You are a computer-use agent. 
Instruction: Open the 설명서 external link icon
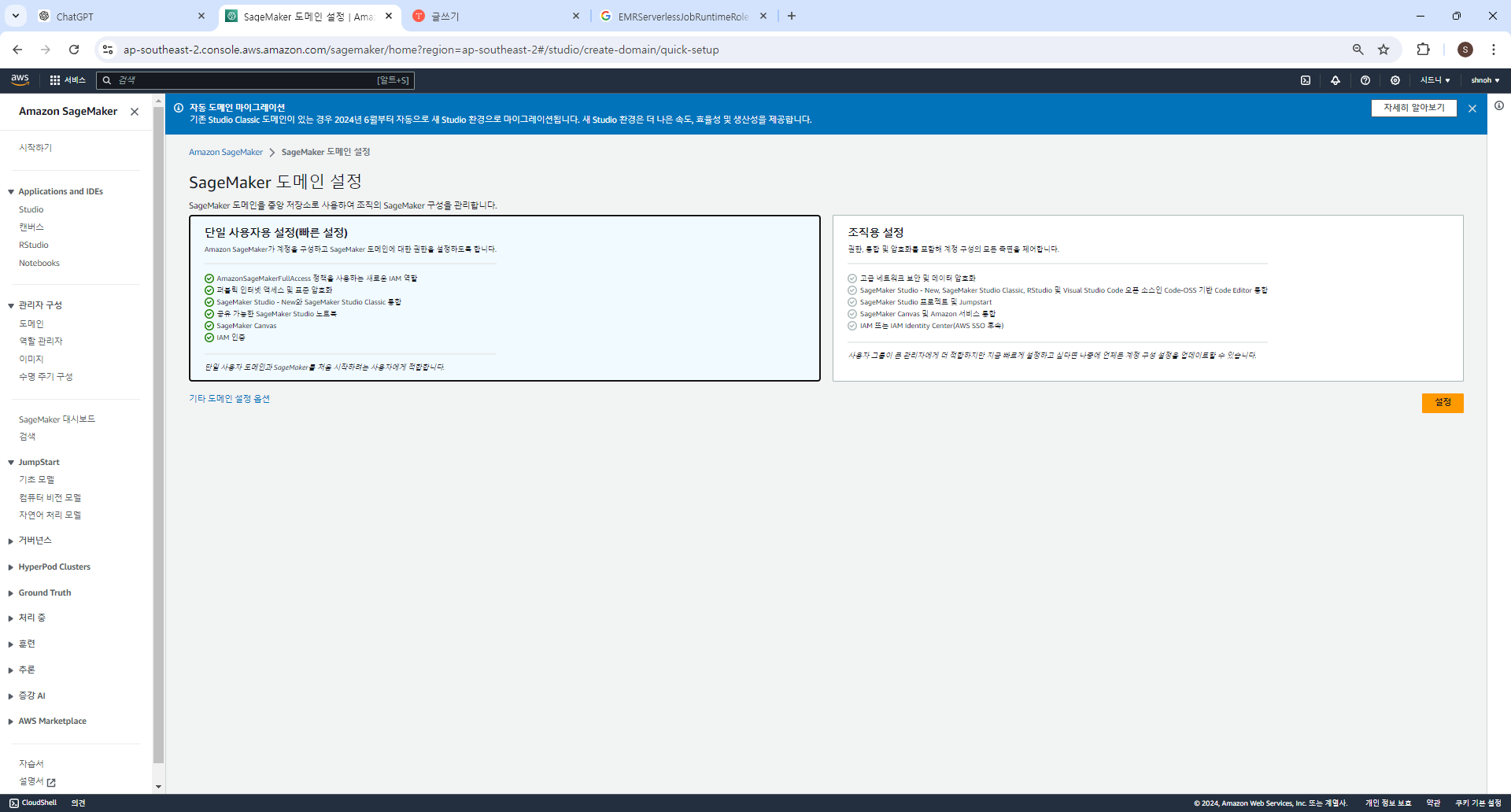pos(51,782)
